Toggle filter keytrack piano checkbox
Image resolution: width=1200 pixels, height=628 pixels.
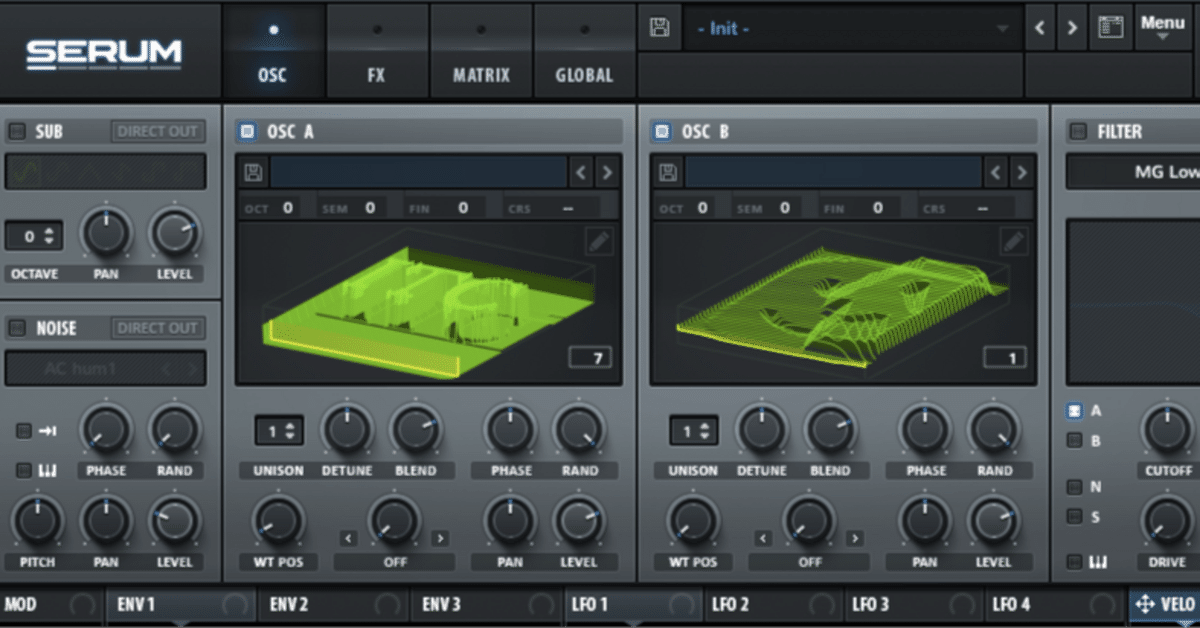[x=1074, y=562]
